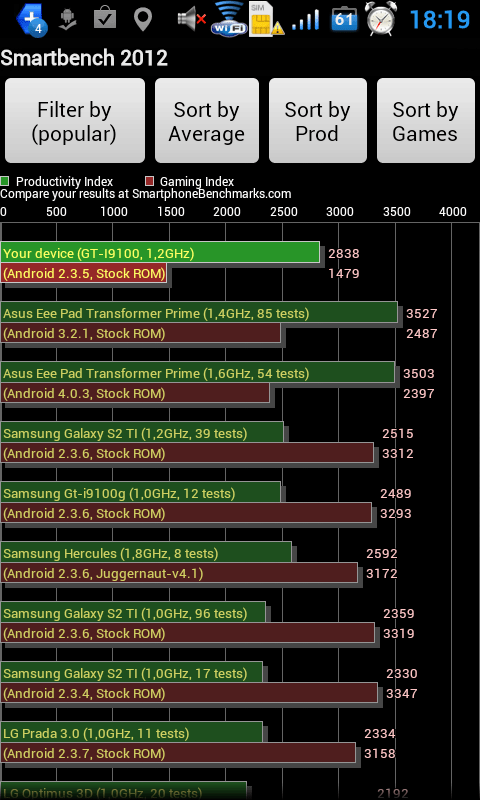Select Galaxy S2 TI 1,0GHz 17 tests bar
Screen dimensions: 480x800
(x=132, y=672)
